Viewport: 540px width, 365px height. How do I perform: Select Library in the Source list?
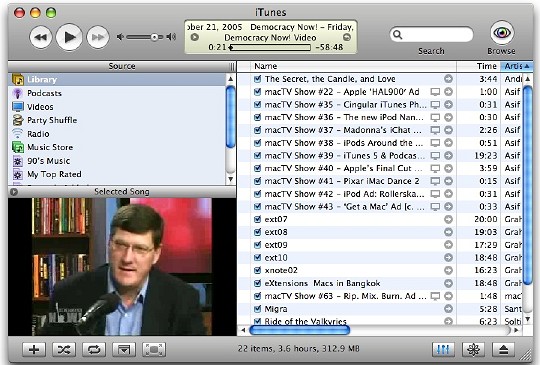click(x=117, y=80)
